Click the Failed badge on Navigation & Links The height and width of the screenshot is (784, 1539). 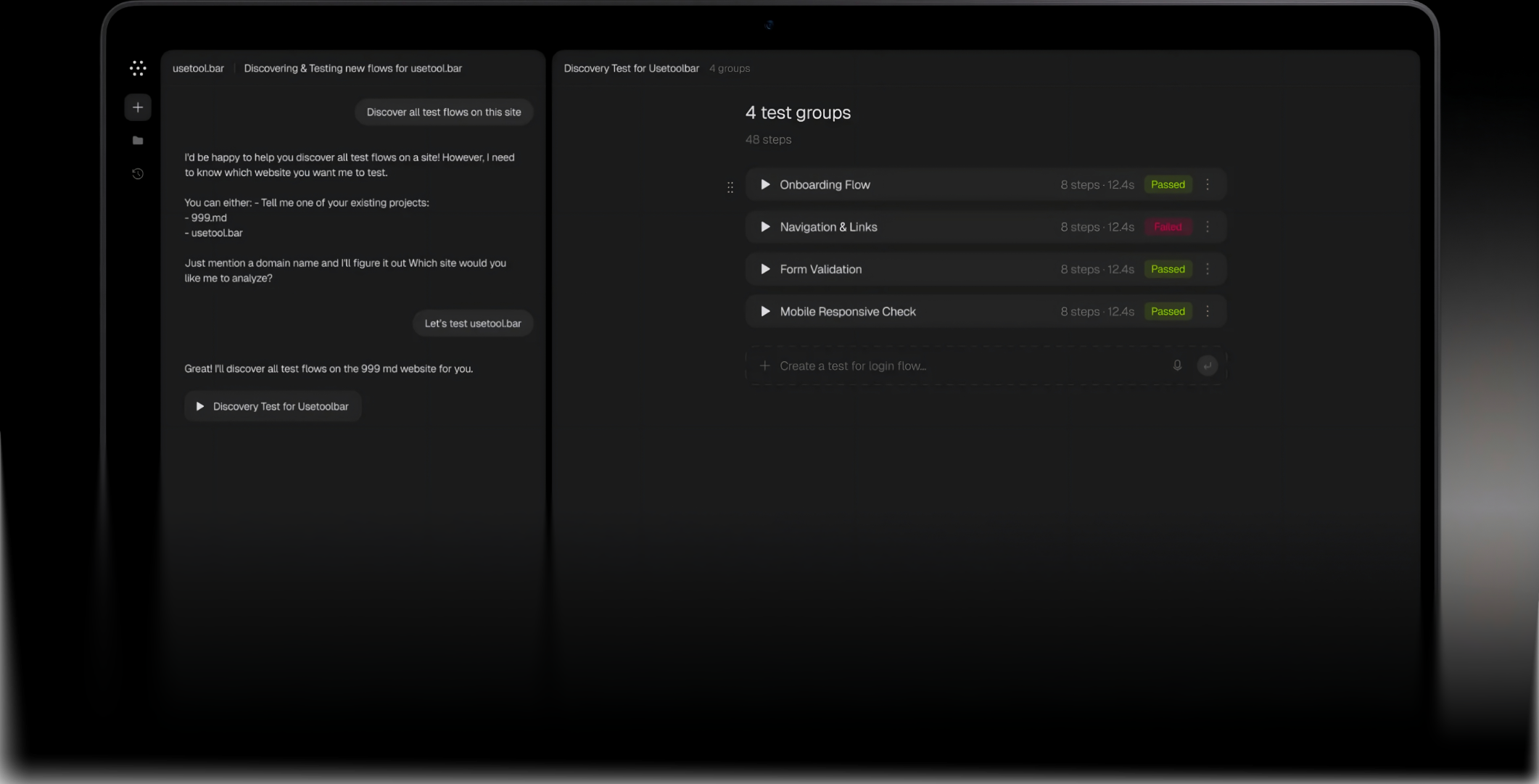pos(1168,227)
